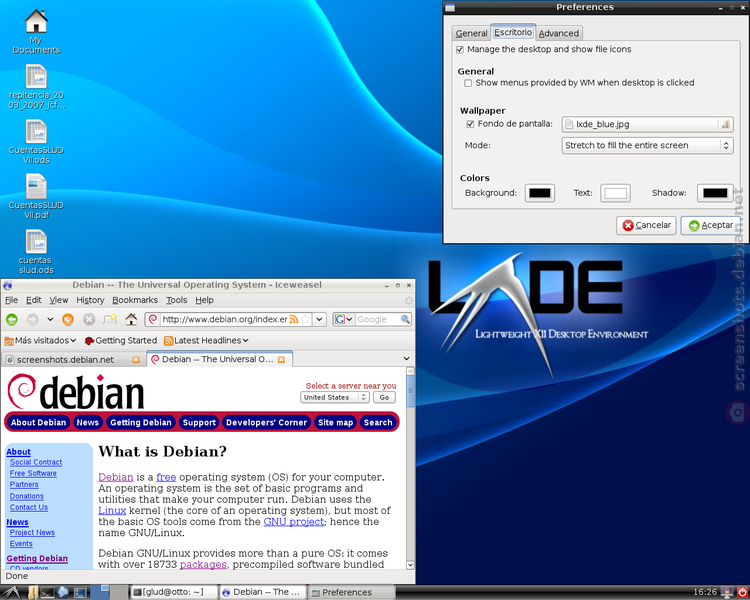Click the show desktop panel icon
This screenshot has height=600, width=750.
click(79, 592)
